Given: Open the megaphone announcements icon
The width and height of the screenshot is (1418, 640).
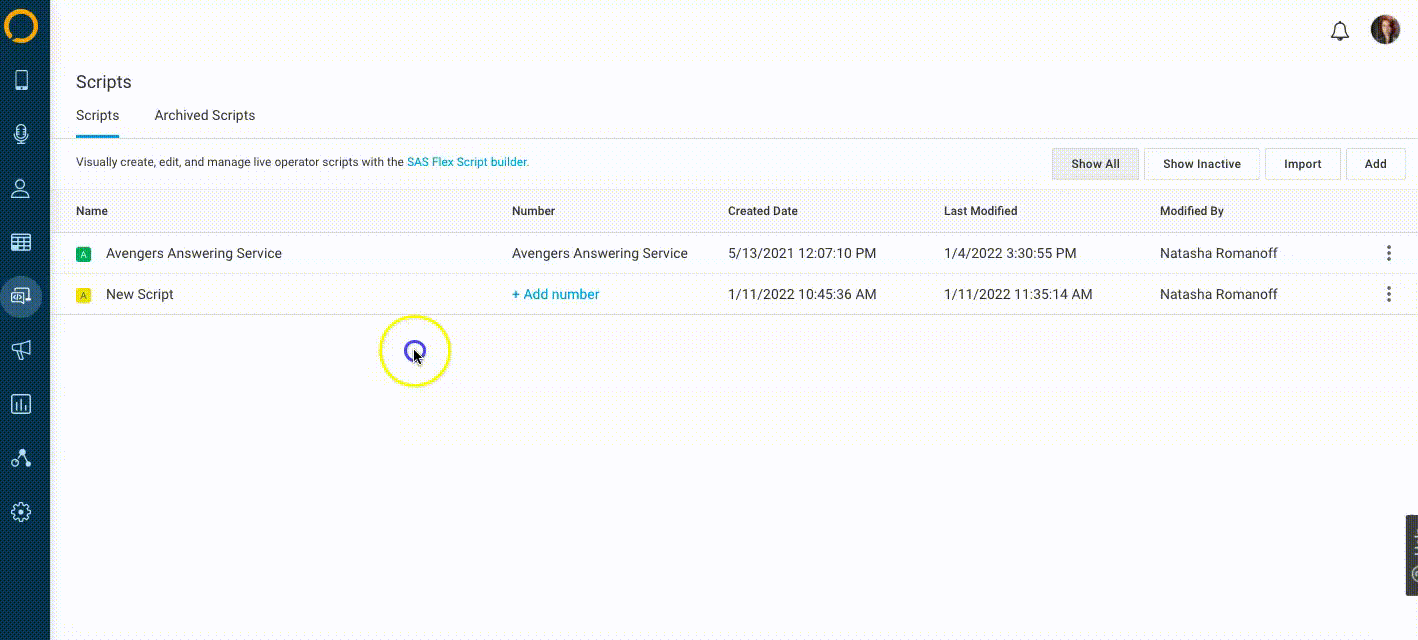Looking at the screenshot, I should (x=21, y=350).
